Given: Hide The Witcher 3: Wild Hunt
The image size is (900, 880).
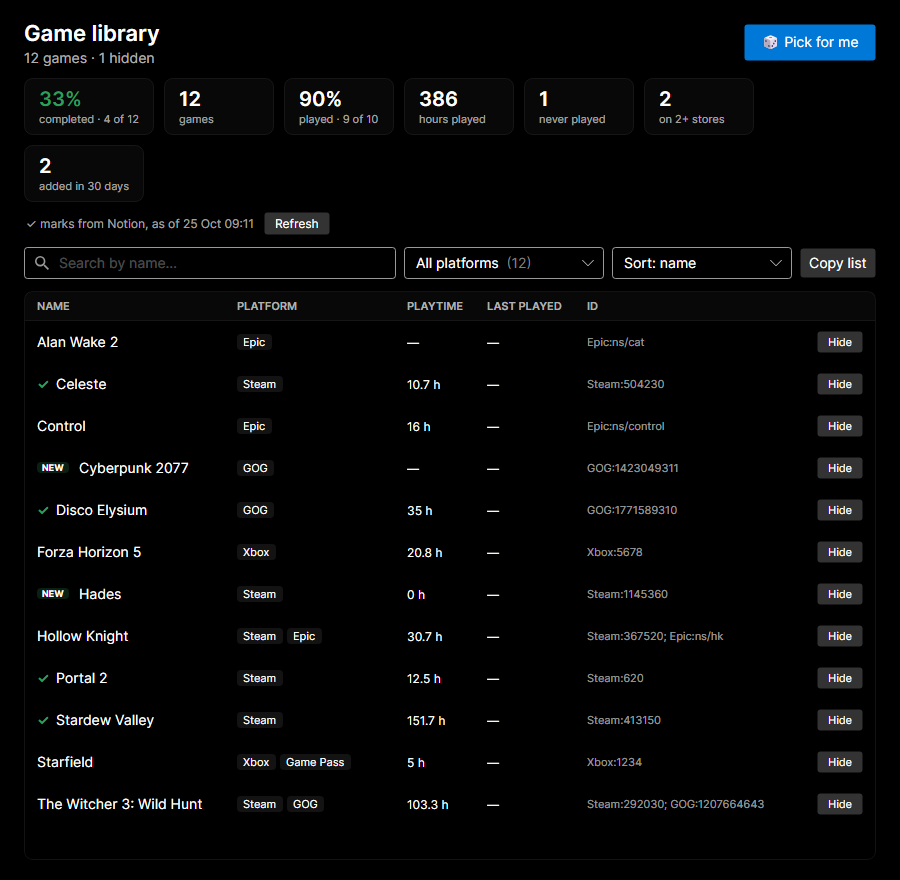Looking at the screenshot, I should [x=839, y=804].
